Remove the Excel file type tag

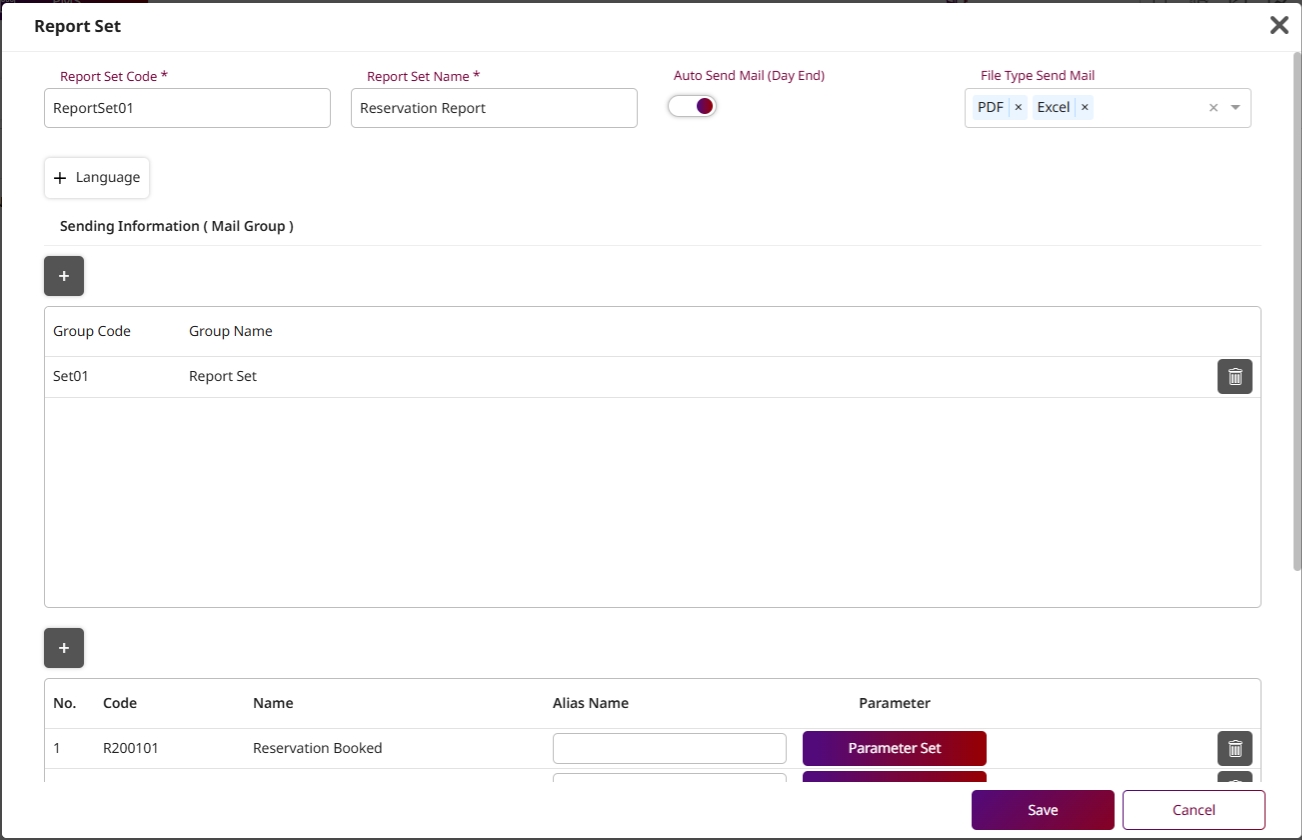pyautogui.click(x=1084, y=108)
